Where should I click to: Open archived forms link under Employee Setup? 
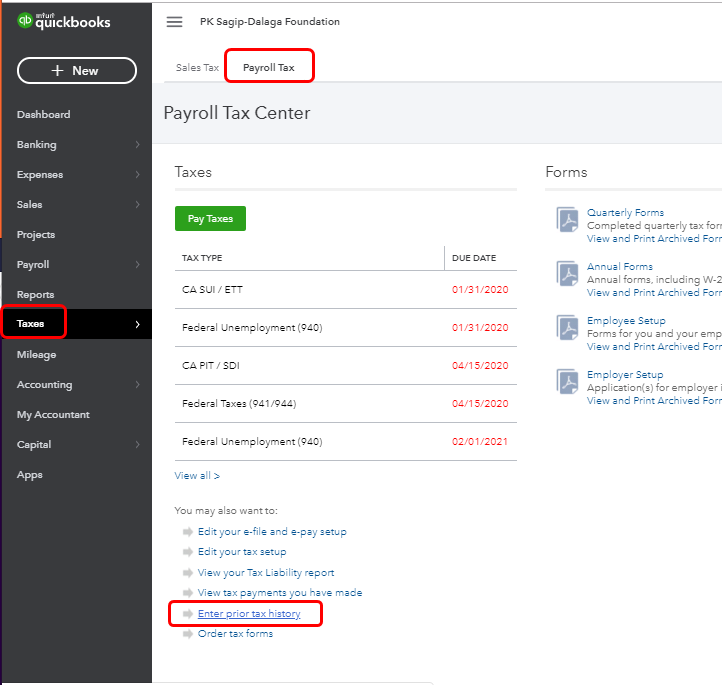point(654,347)
